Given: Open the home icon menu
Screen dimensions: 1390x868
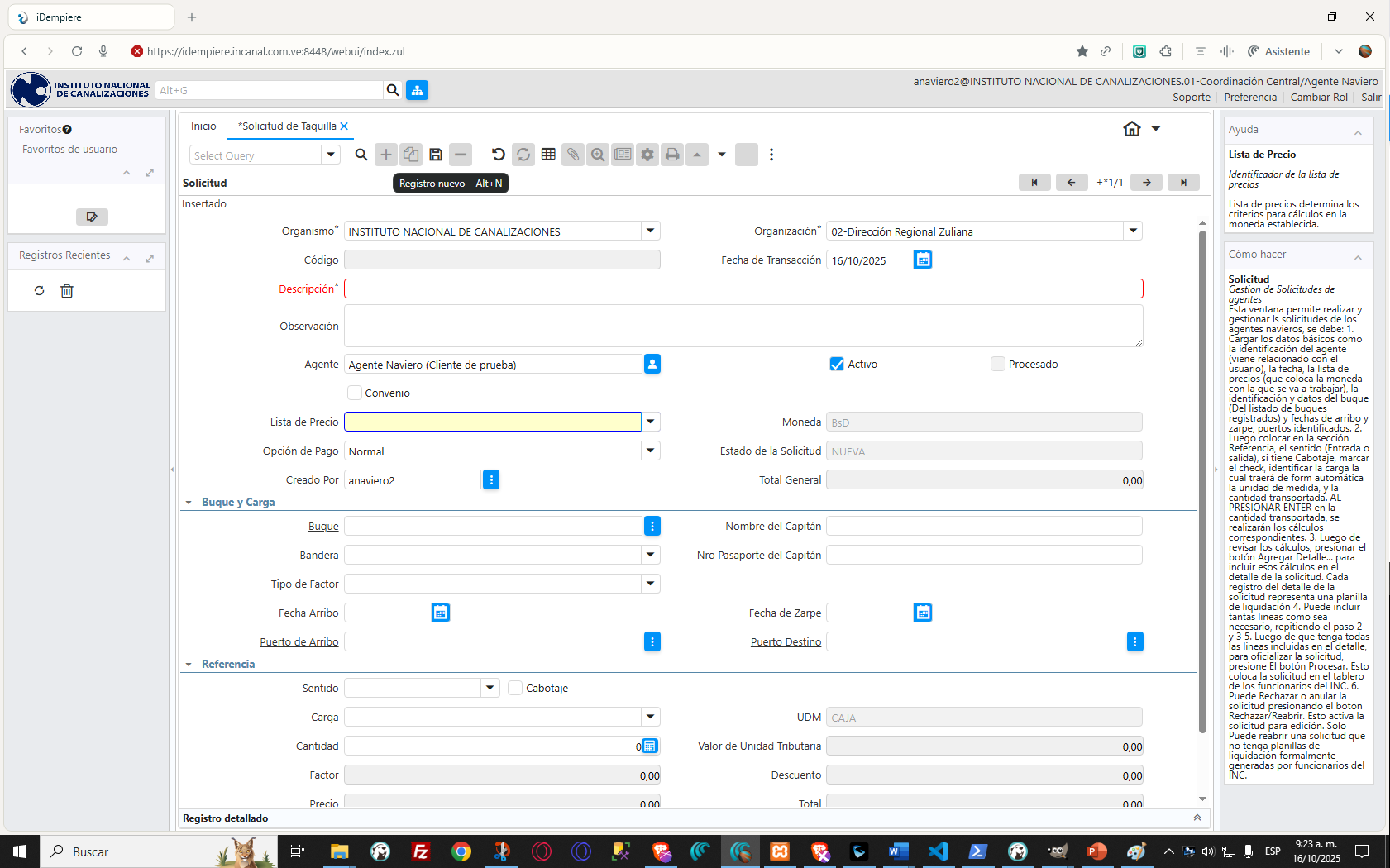Looking at the screenshot, I should [x=1132, y=129].
